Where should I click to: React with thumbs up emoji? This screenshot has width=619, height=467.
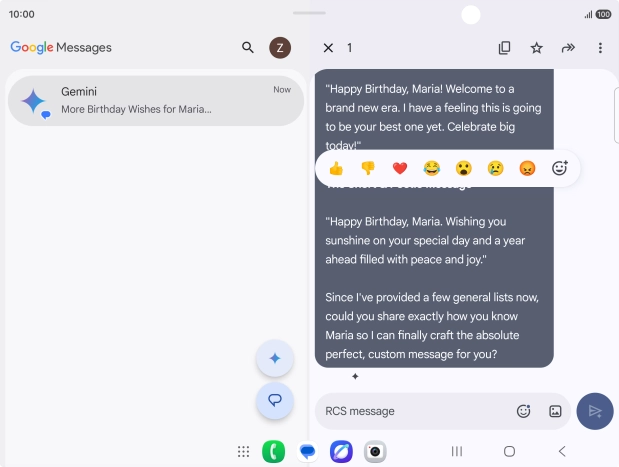pyautogui.click(x=336, y=169)
